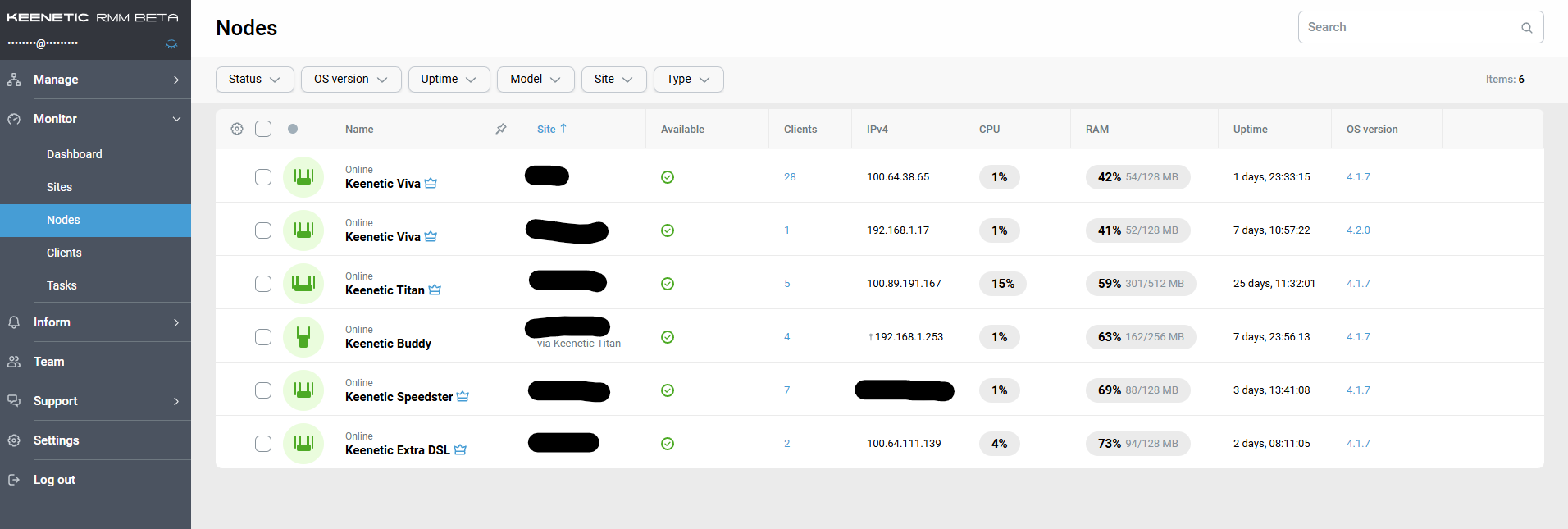Screen dimensions: 1568x529
Task: Click router icon of Keenetic Extra DSL row
Action: (x=303, y=444)
